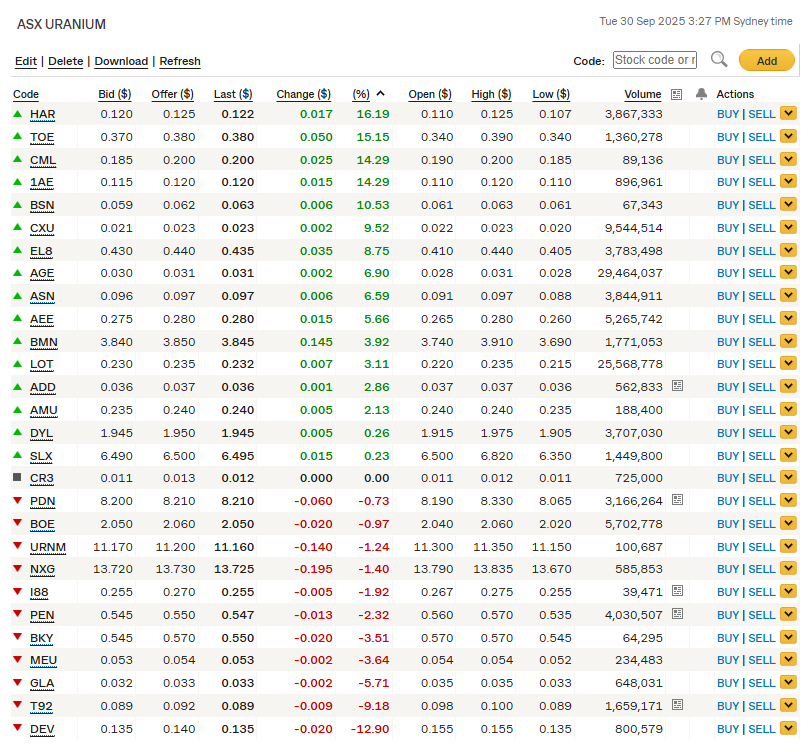Expand actions dropdown for DEV
Screen dimensions: 812x752
pyautogui.click(x=788, y=728)
